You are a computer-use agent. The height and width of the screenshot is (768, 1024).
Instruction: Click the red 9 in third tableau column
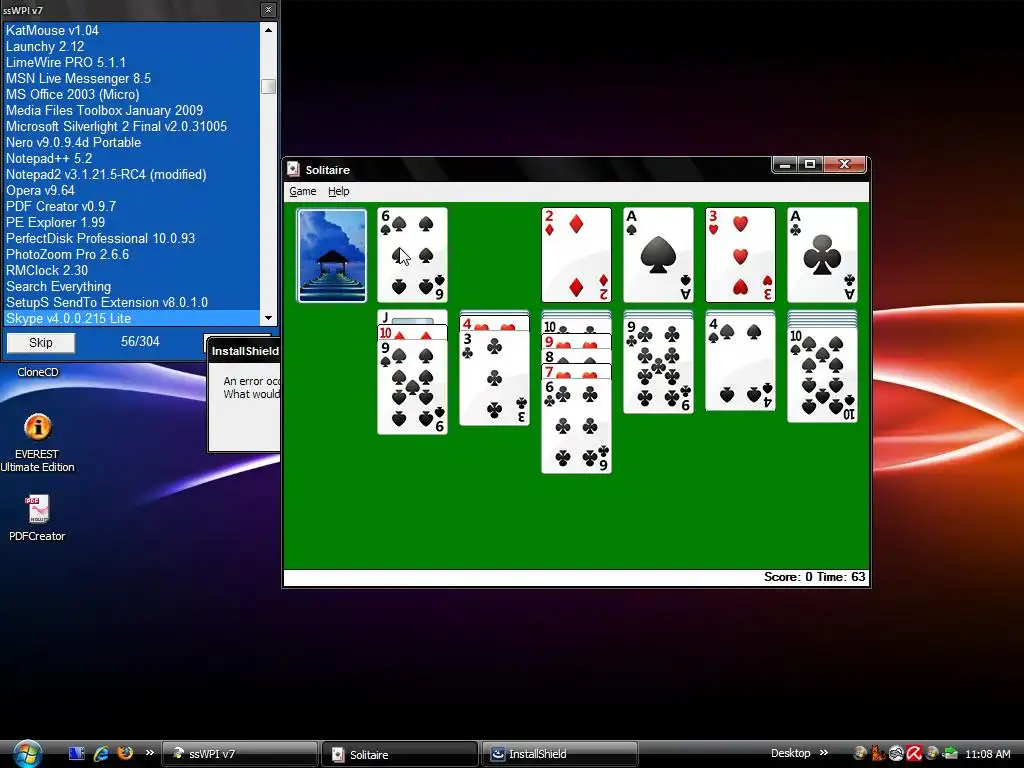click(x=576, y=342)
